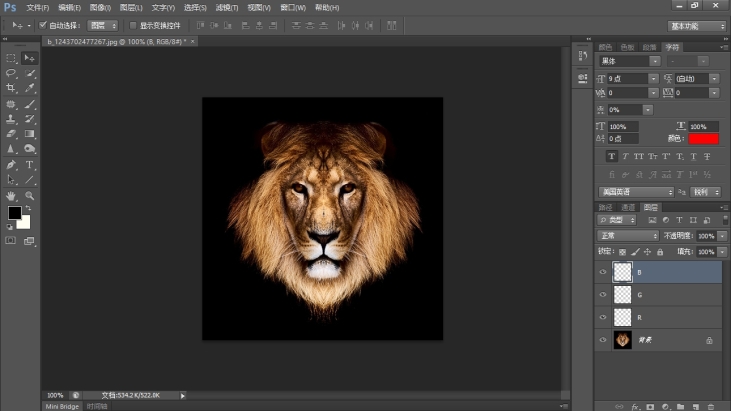
Task: Select the Rectangular Marquee tool
Action: (11, 58)
